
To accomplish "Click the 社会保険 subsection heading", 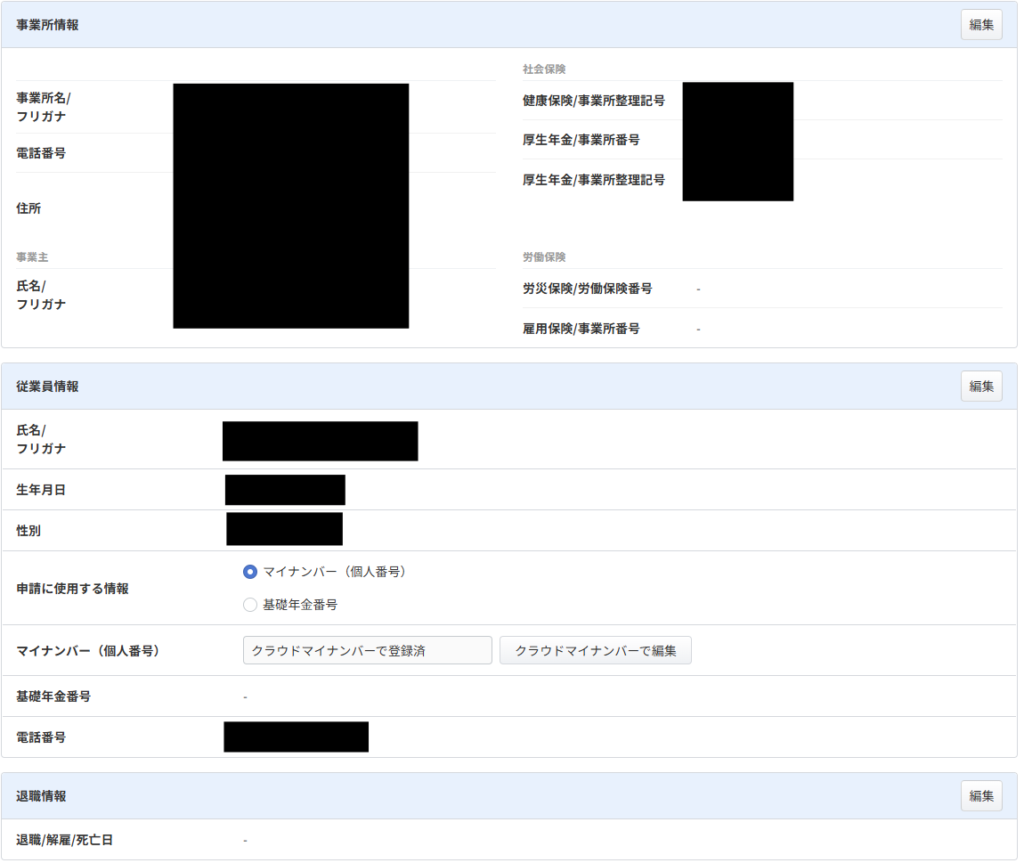I will tap(544, 69).
